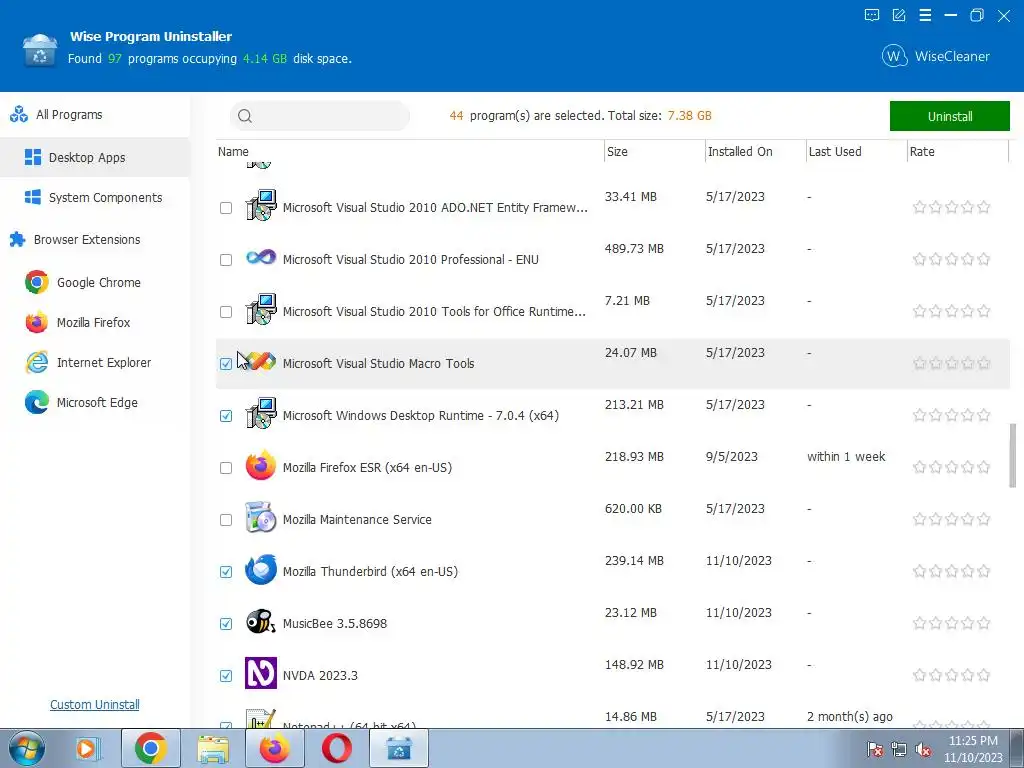Viewport: 1024px width, 768px height.
Task: Click the 'within 1 week' last used value
Action: coord(846,456)
